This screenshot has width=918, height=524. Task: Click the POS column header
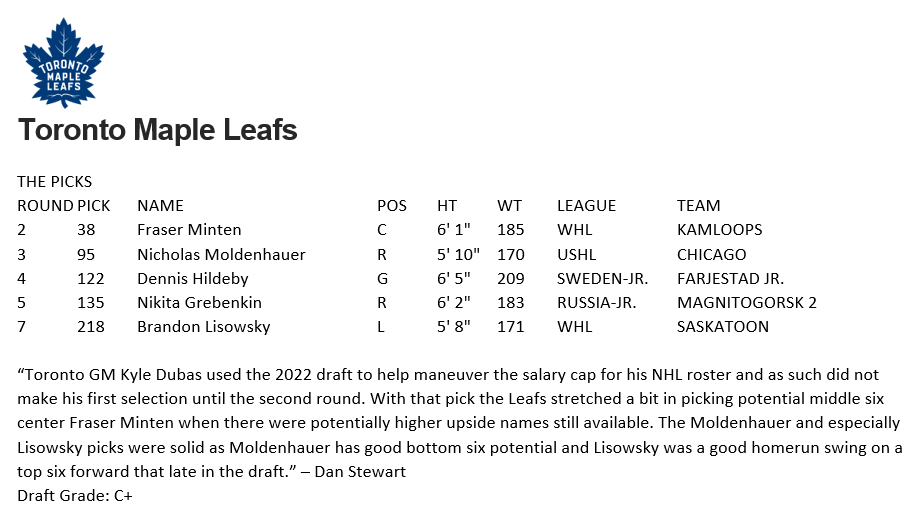pyautogui.click(x=392, y=206)
